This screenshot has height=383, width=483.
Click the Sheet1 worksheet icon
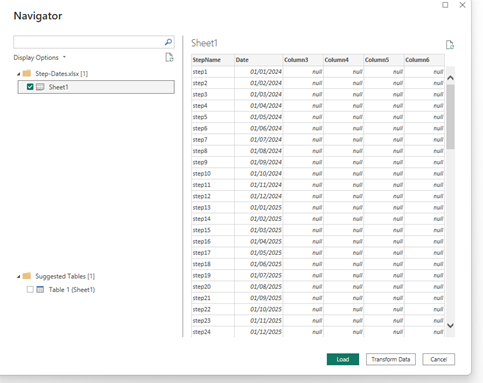click(x=40, y=87)
